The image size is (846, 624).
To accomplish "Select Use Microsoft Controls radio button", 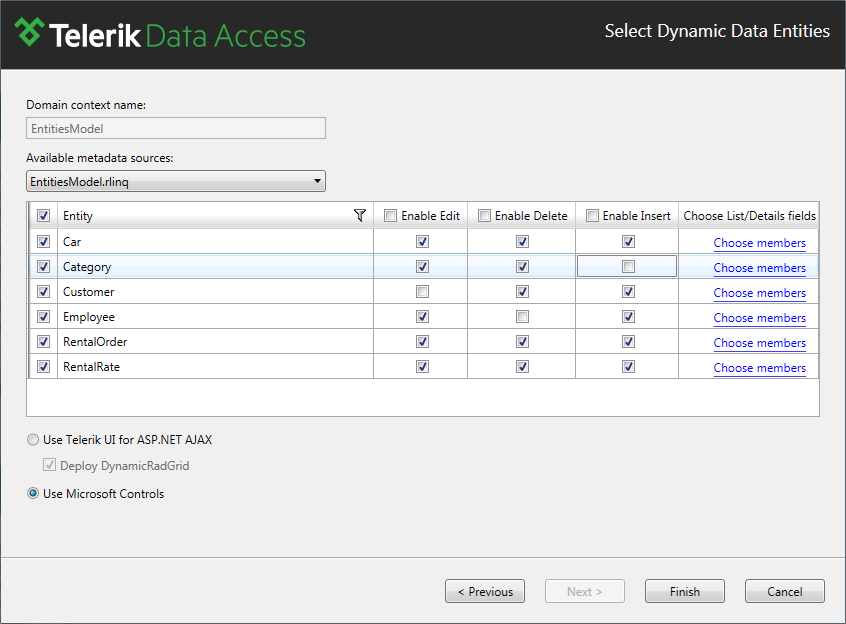I will pos(33,493).
